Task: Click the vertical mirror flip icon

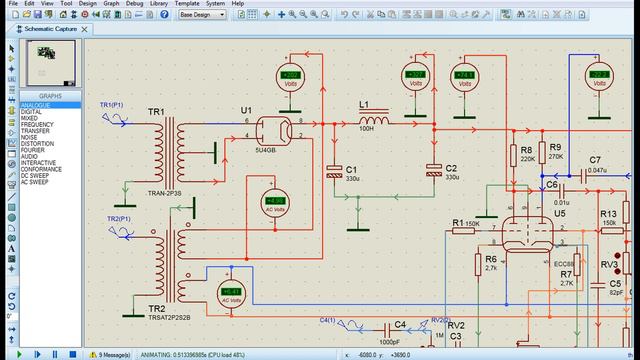Action: (x=11, y=339)
